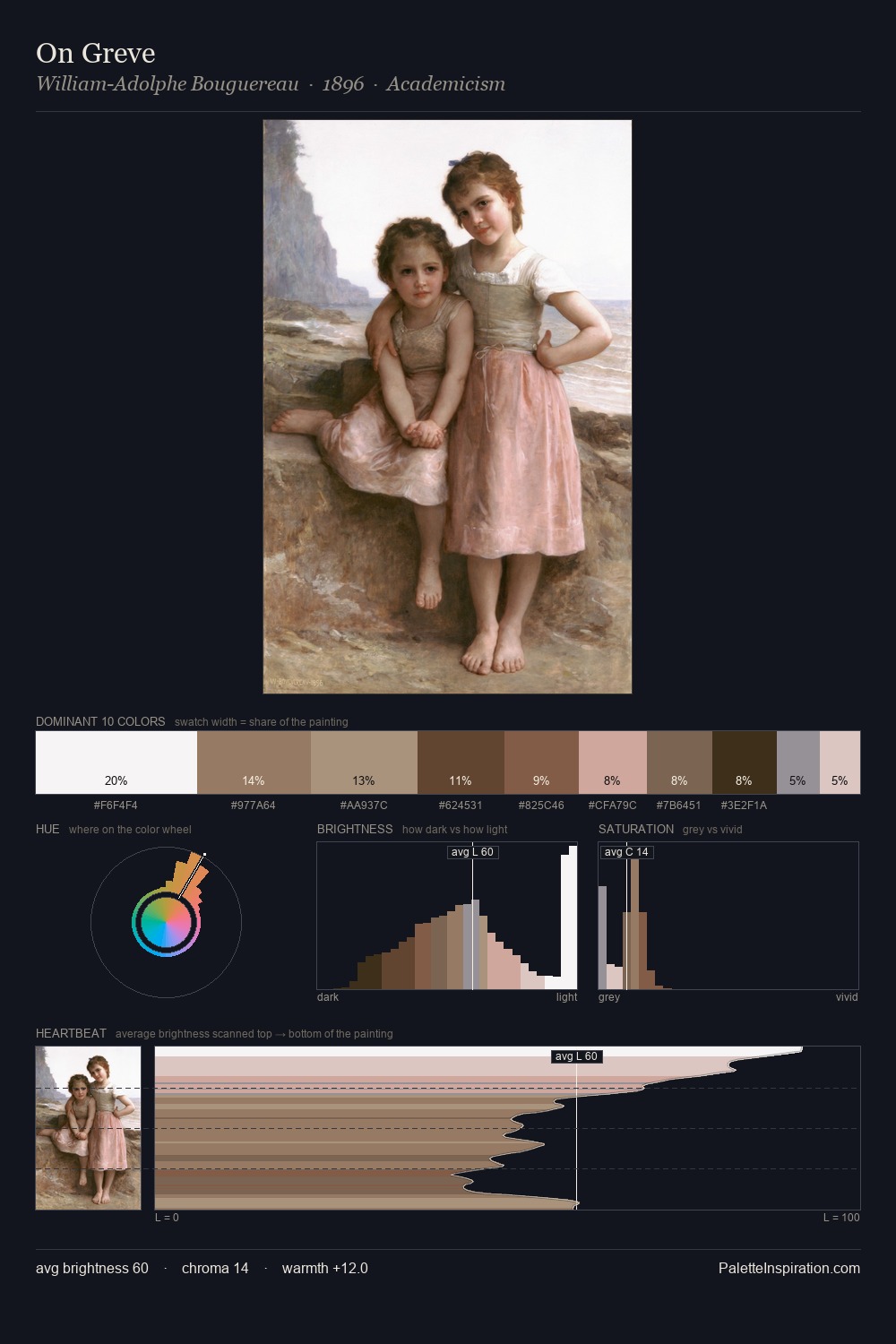
Task: Click the year 1896 in subtitle
Action: tap(343, 84)
